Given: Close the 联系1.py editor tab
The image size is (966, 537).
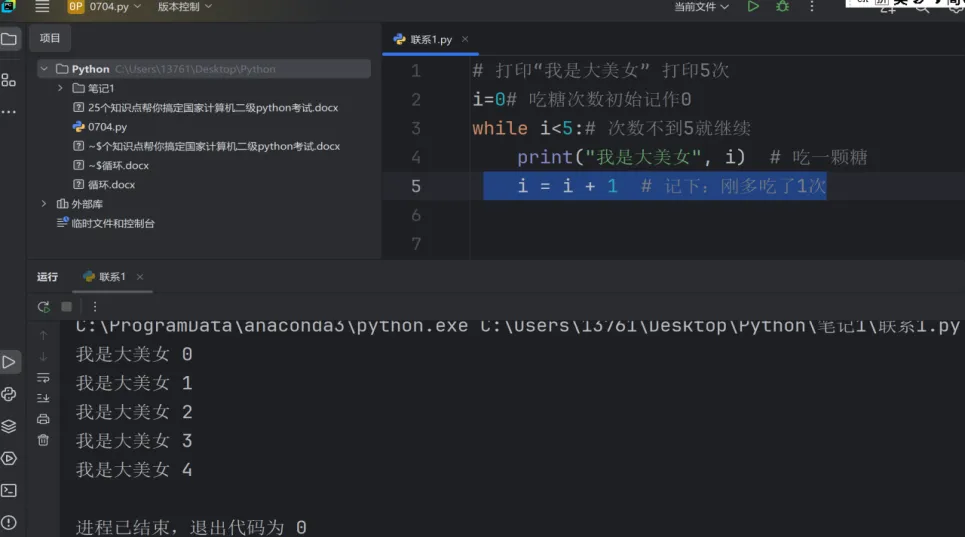Looking at the screenshot, I should 465,39.
